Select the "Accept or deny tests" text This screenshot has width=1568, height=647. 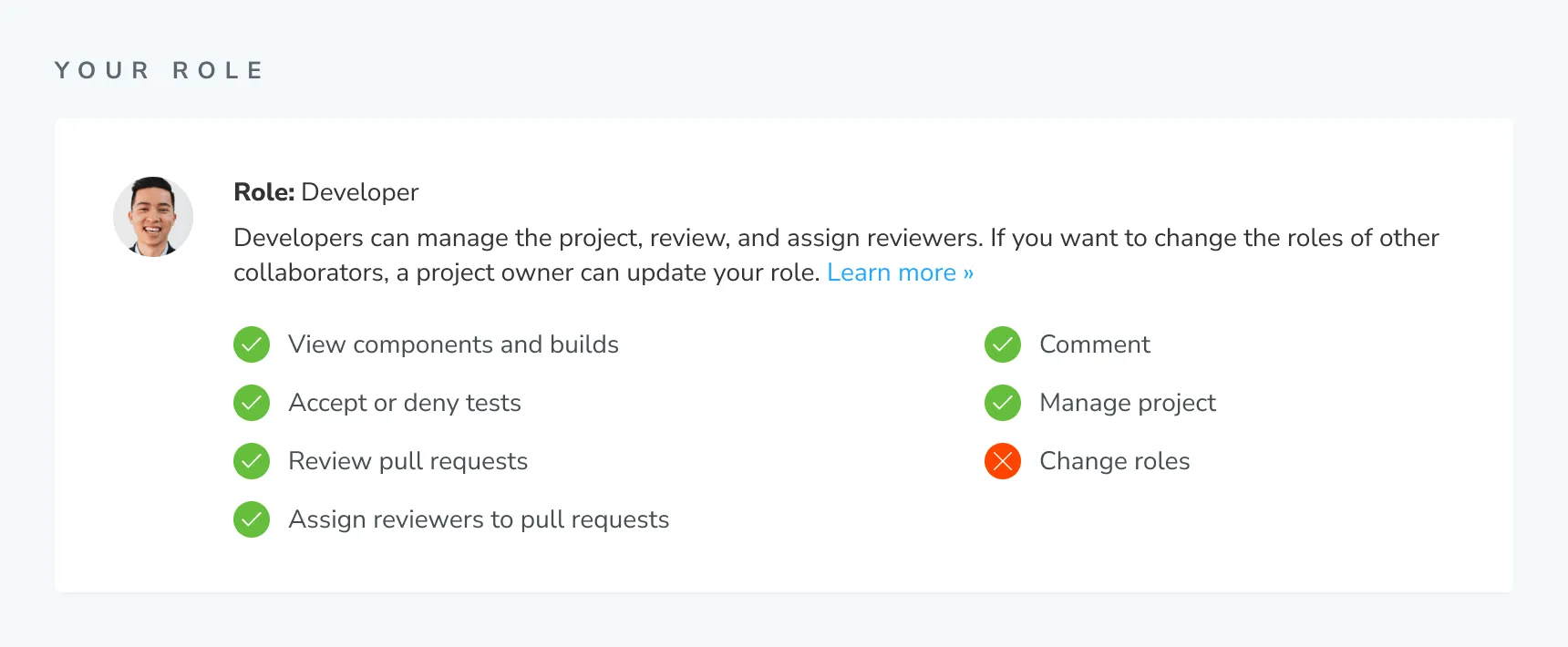405,403
